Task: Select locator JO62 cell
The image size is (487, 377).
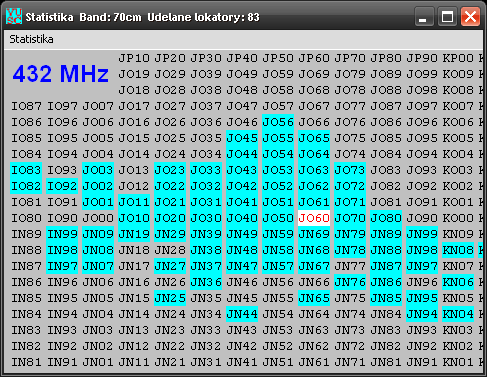Action: tap(314, 186)
